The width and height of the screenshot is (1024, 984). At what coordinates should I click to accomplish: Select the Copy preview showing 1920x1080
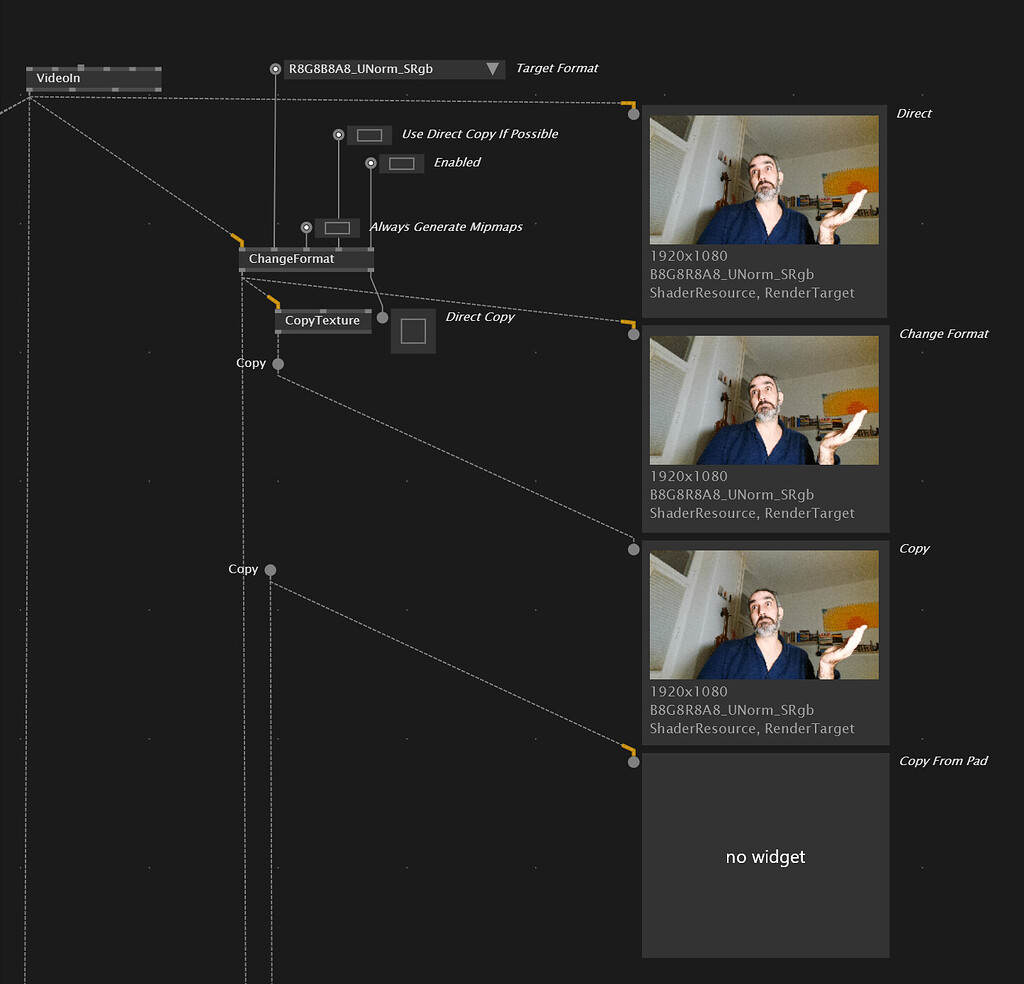(x=764, y=614)
